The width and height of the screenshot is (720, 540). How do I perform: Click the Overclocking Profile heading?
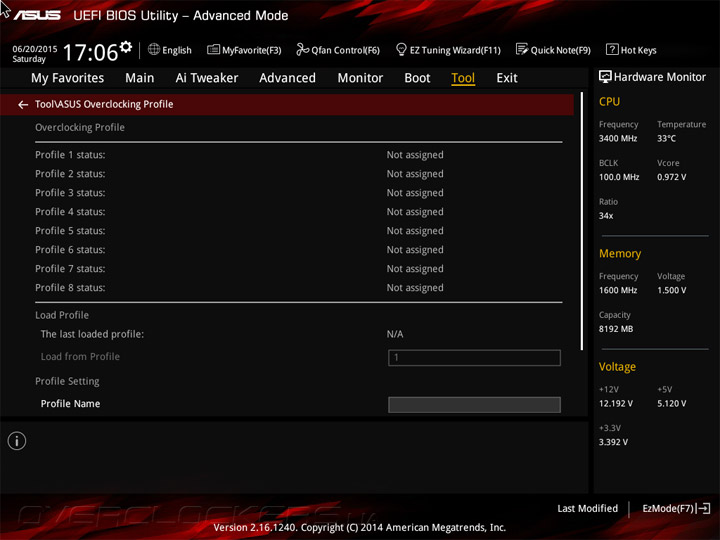80,127
